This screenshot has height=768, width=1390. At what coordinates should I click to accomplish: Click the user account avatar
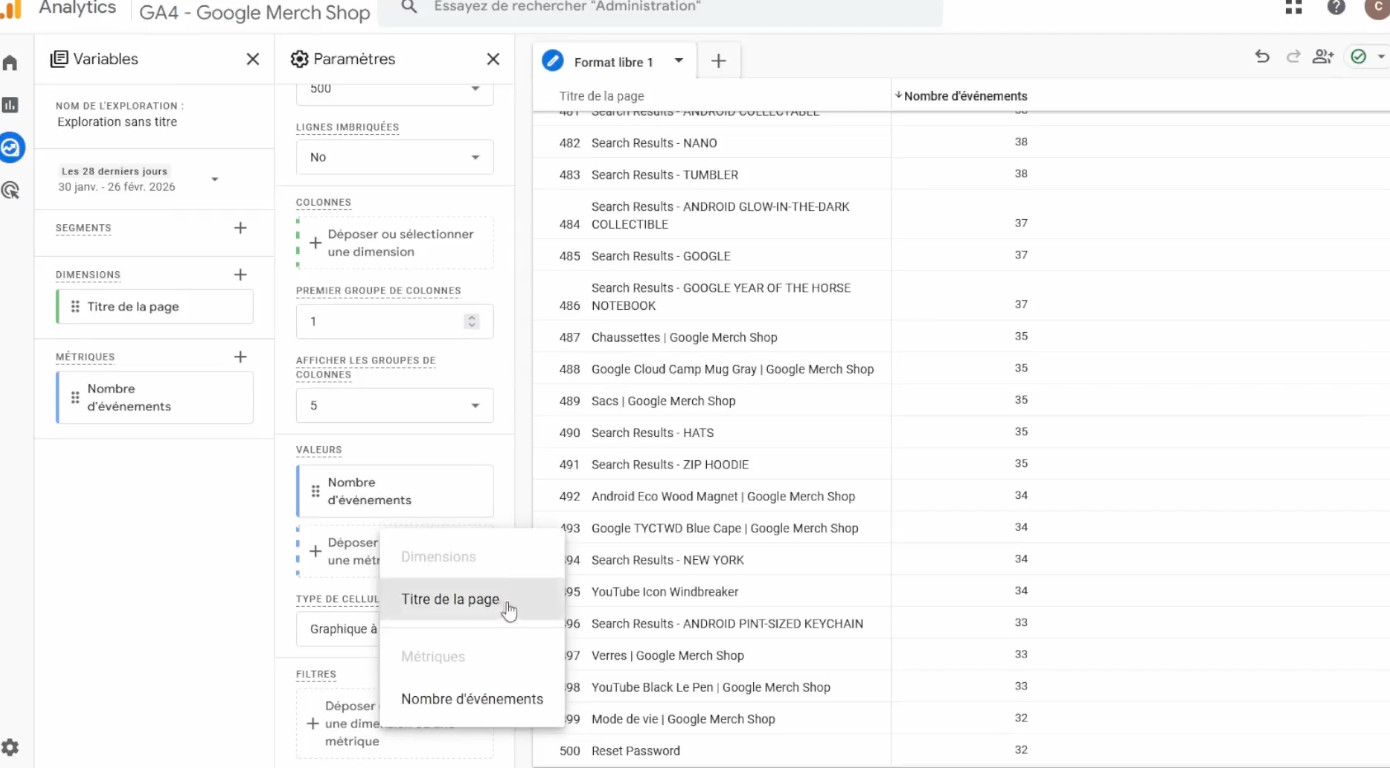tap(1377, 7)
